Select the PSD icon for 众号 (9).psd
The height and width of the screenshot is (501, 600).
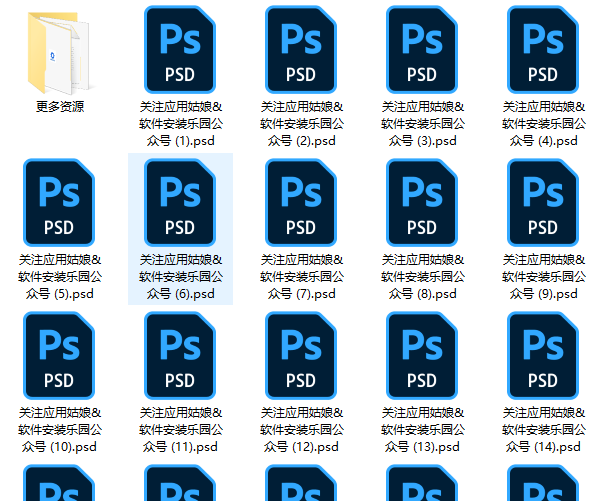tap(543, 202)
